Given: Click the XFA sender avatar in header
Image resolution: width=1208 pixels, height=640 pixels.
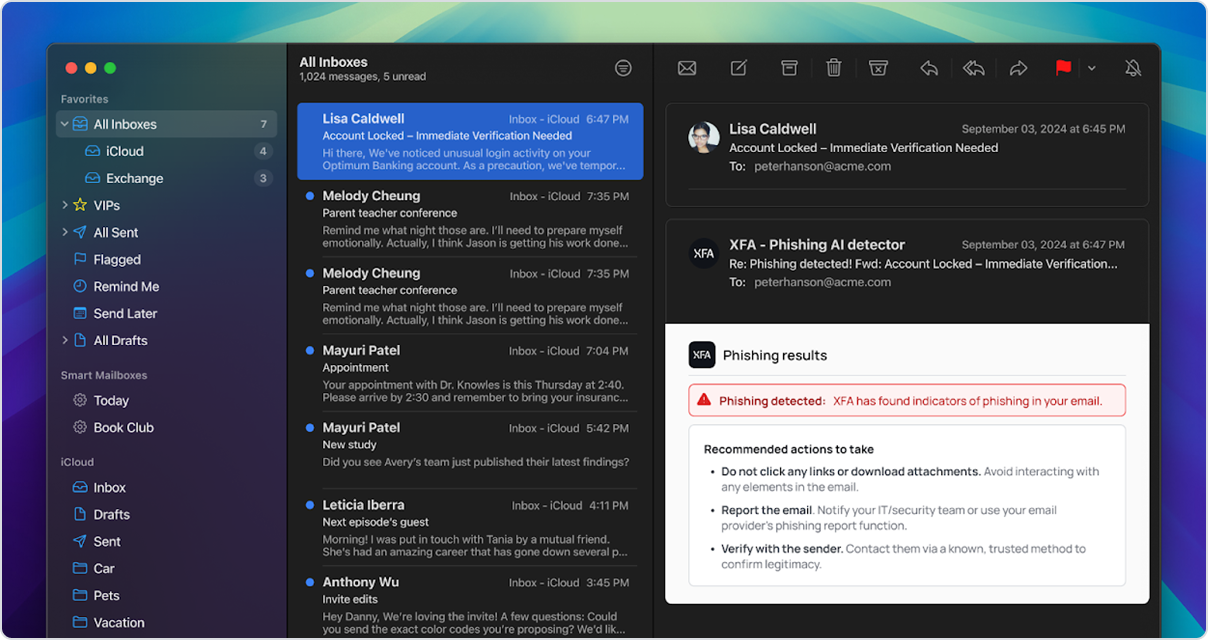Looking at the screenshot, I should tap(704, 253).
